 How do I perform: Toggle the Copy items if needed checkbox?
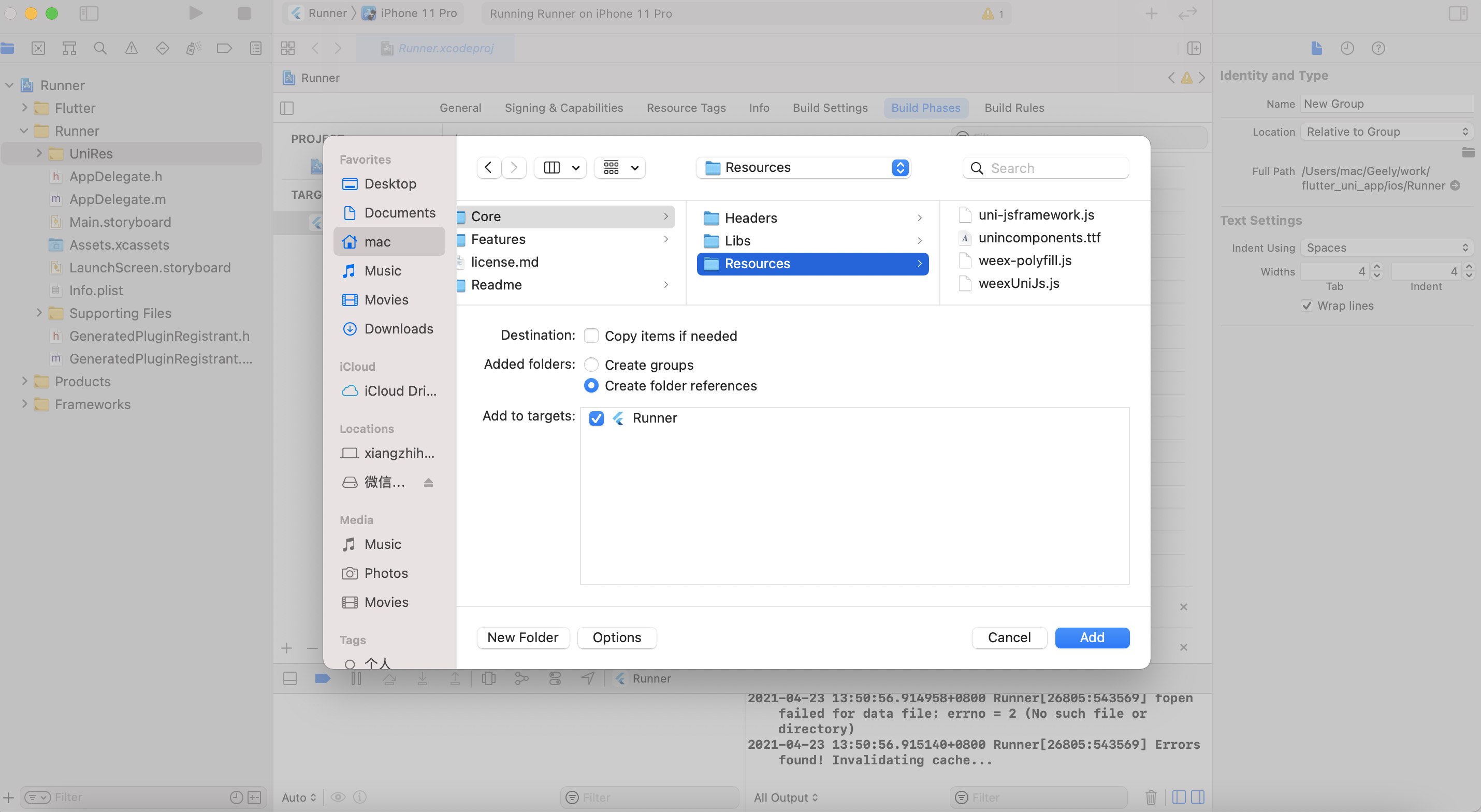click(591, 335)
